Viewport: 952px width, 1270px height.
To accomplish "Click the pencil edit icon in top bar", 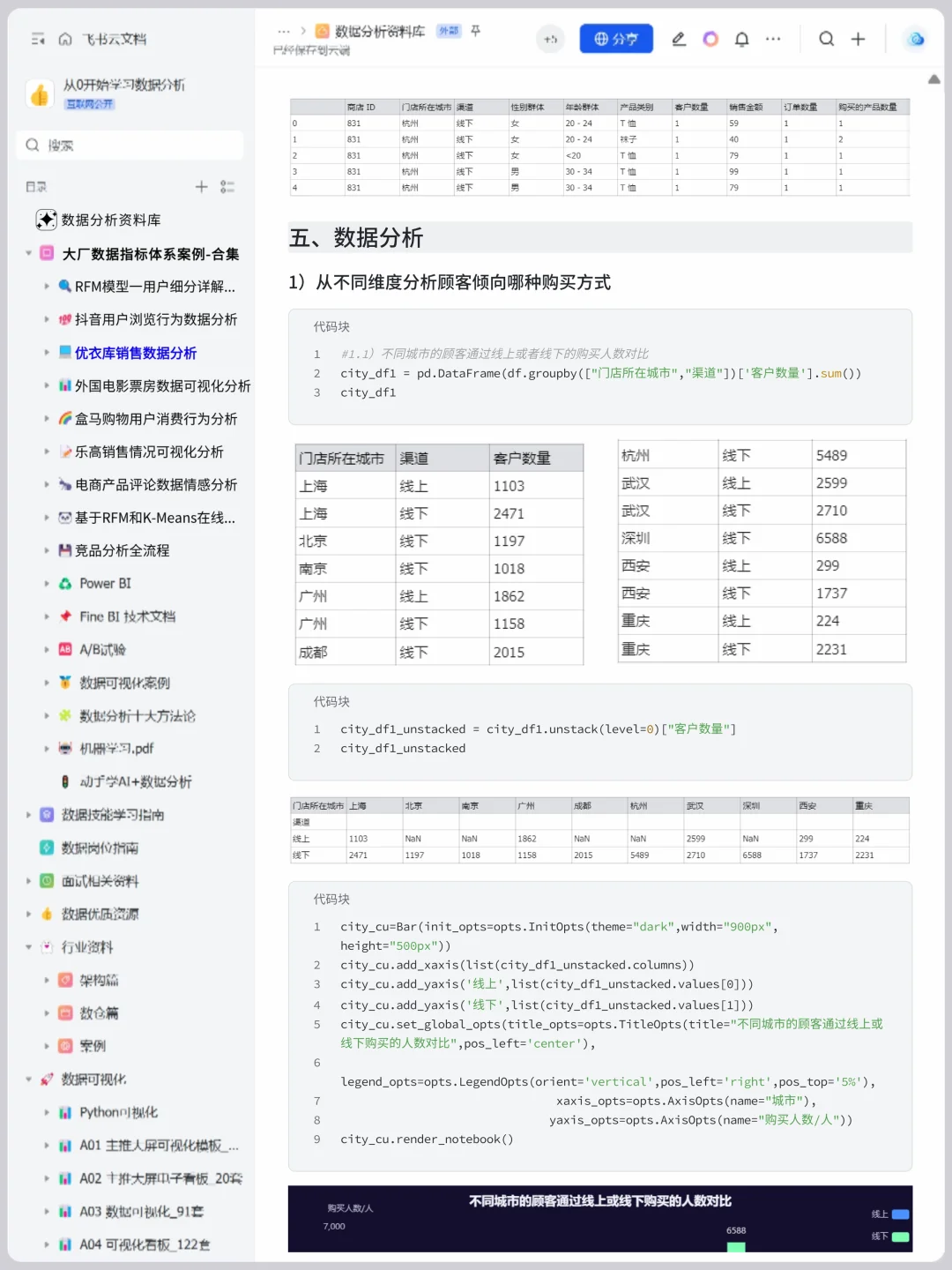I will [x=679, y=39].
